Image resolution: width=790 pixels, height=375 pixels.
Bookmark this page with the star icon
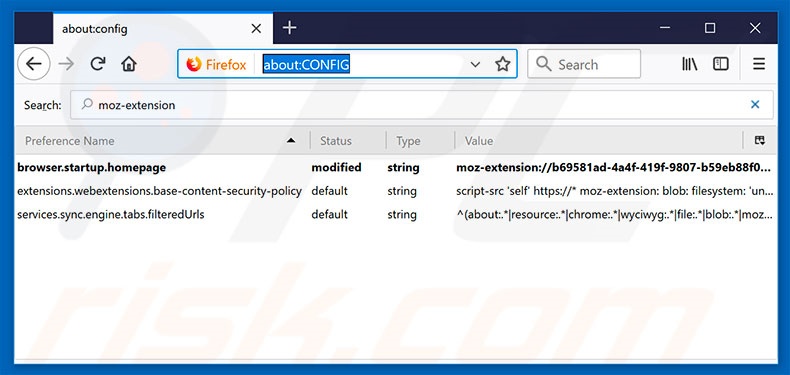[502, 65]
